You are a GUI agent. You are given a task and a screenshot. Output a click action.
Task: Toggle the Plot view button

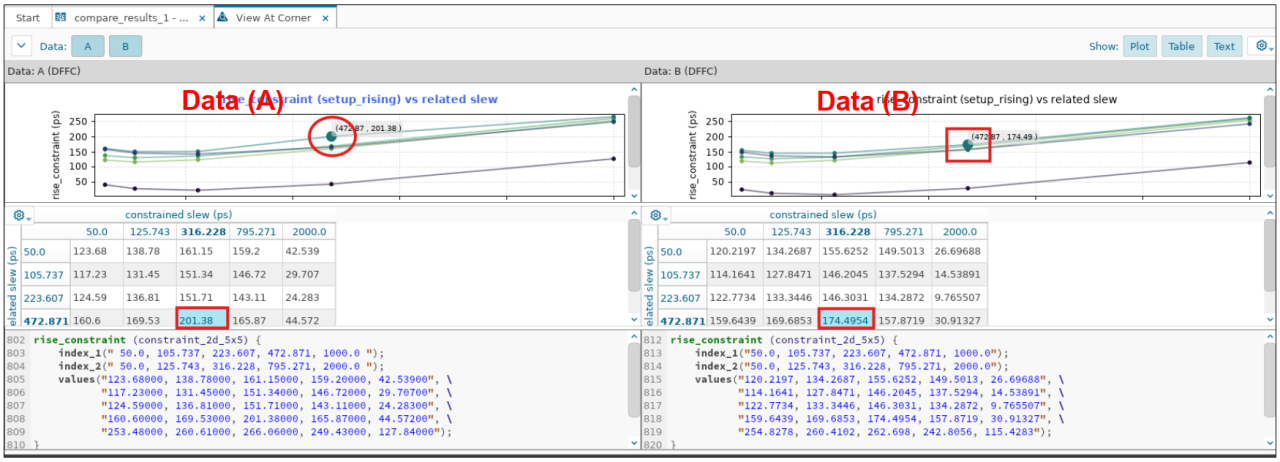[x=1139, y=46]
